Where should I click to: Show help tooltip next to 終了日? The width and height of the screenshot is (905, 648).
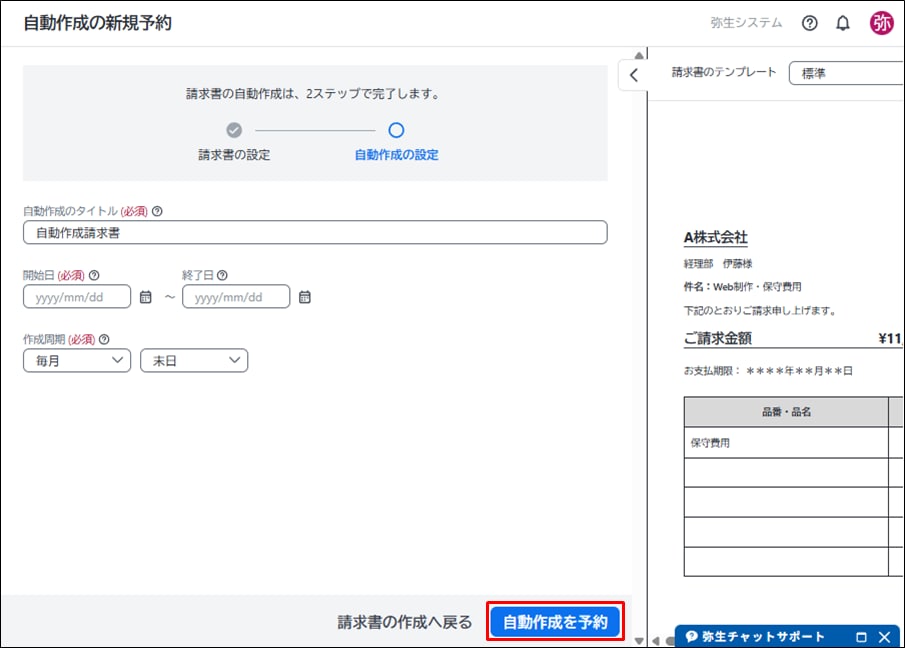pos(222,275)
